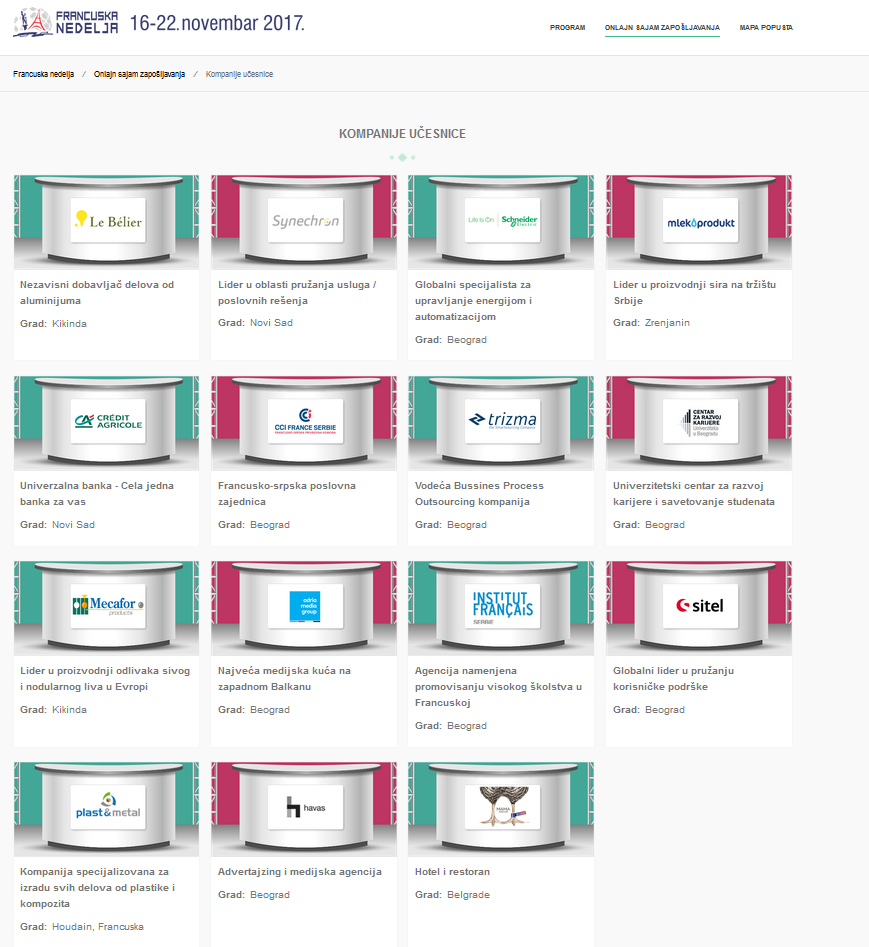869x947 pixels.
Task: Click 'Grad: Beograd' under Trizma
Action: point(451,525)
